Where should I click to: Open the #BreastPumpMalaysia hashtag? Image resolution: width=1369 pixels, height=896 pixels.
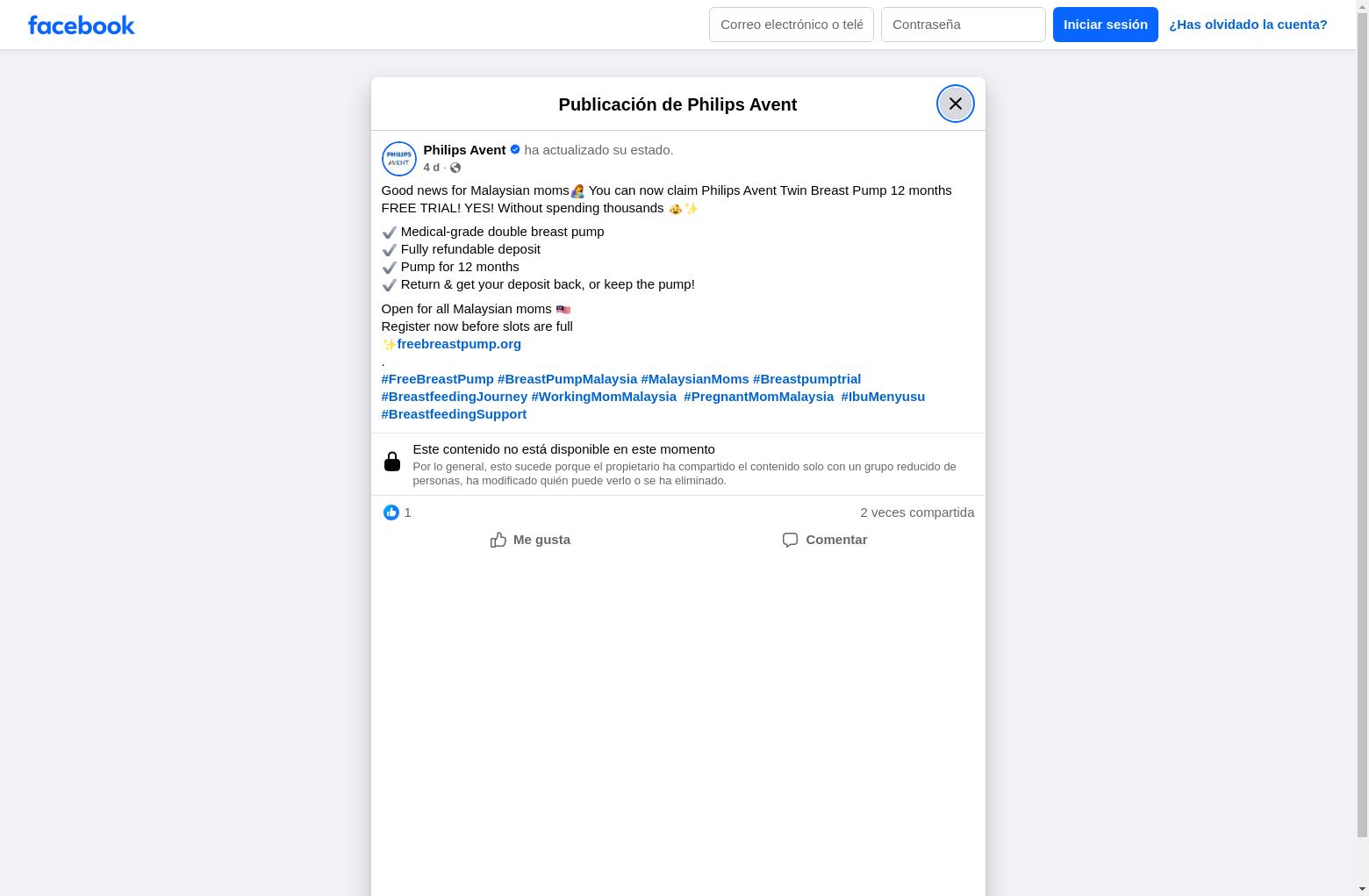[567, 379]
